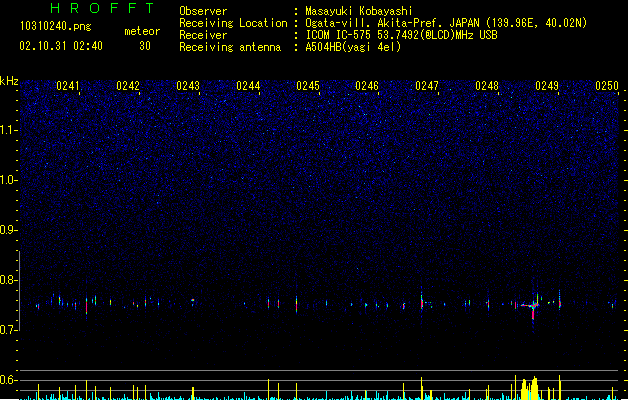
Task: Click the 0.8 kHz frequency tick label
Action: [9, 280]
